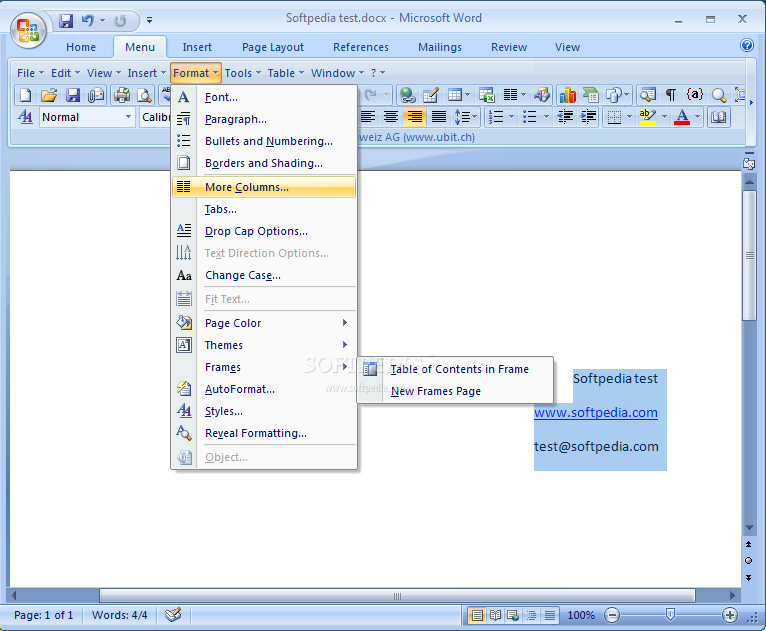This screenshot has height=631, width=766.
Task: Open Word Help question mark icon
Action: pos(747,45)
